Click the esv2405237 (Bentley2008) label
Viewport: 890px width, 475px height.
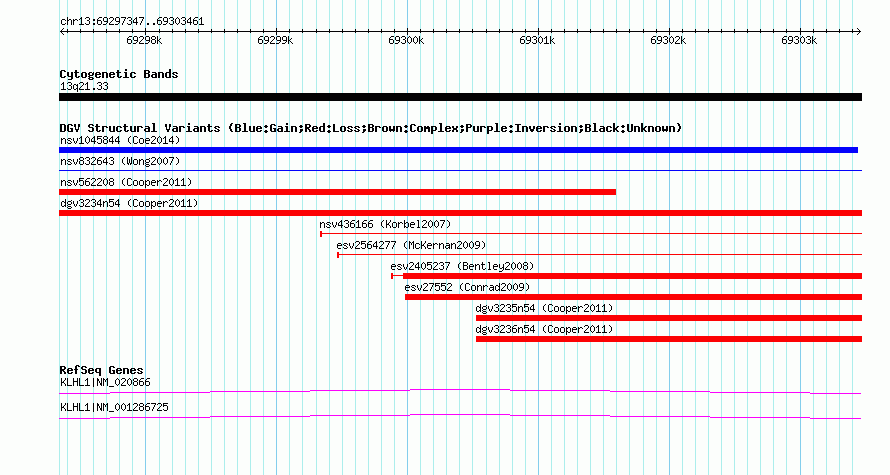(x=462, y=266)
